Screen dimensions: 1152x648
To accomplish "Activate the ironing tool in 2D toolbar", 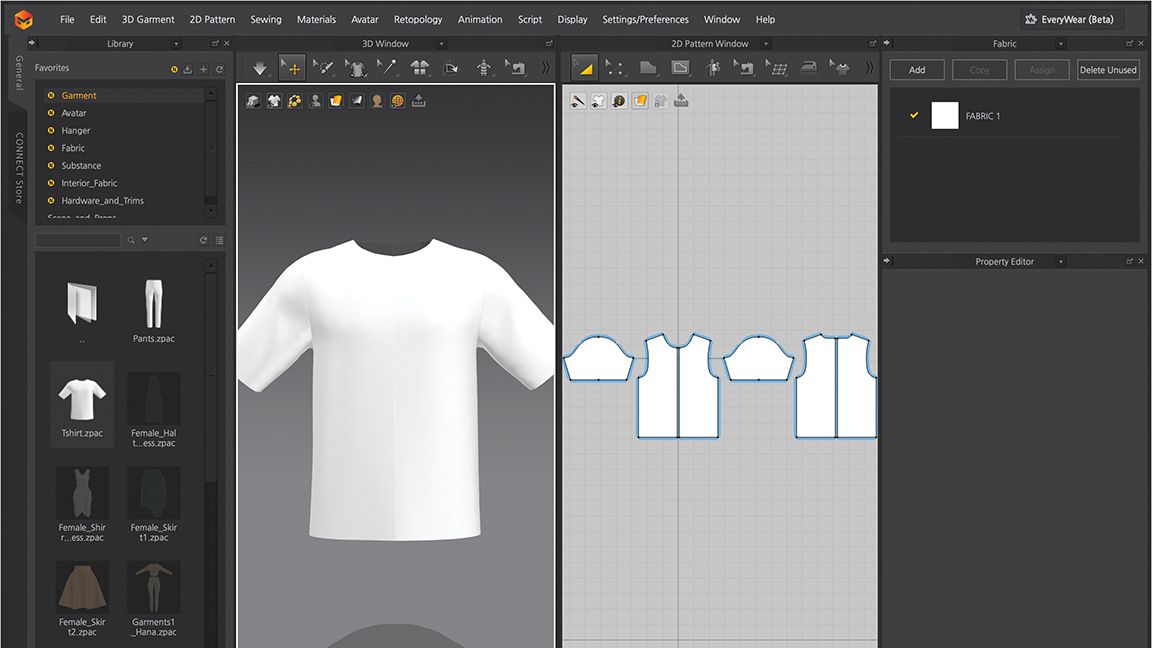I will tap(807, 67).
